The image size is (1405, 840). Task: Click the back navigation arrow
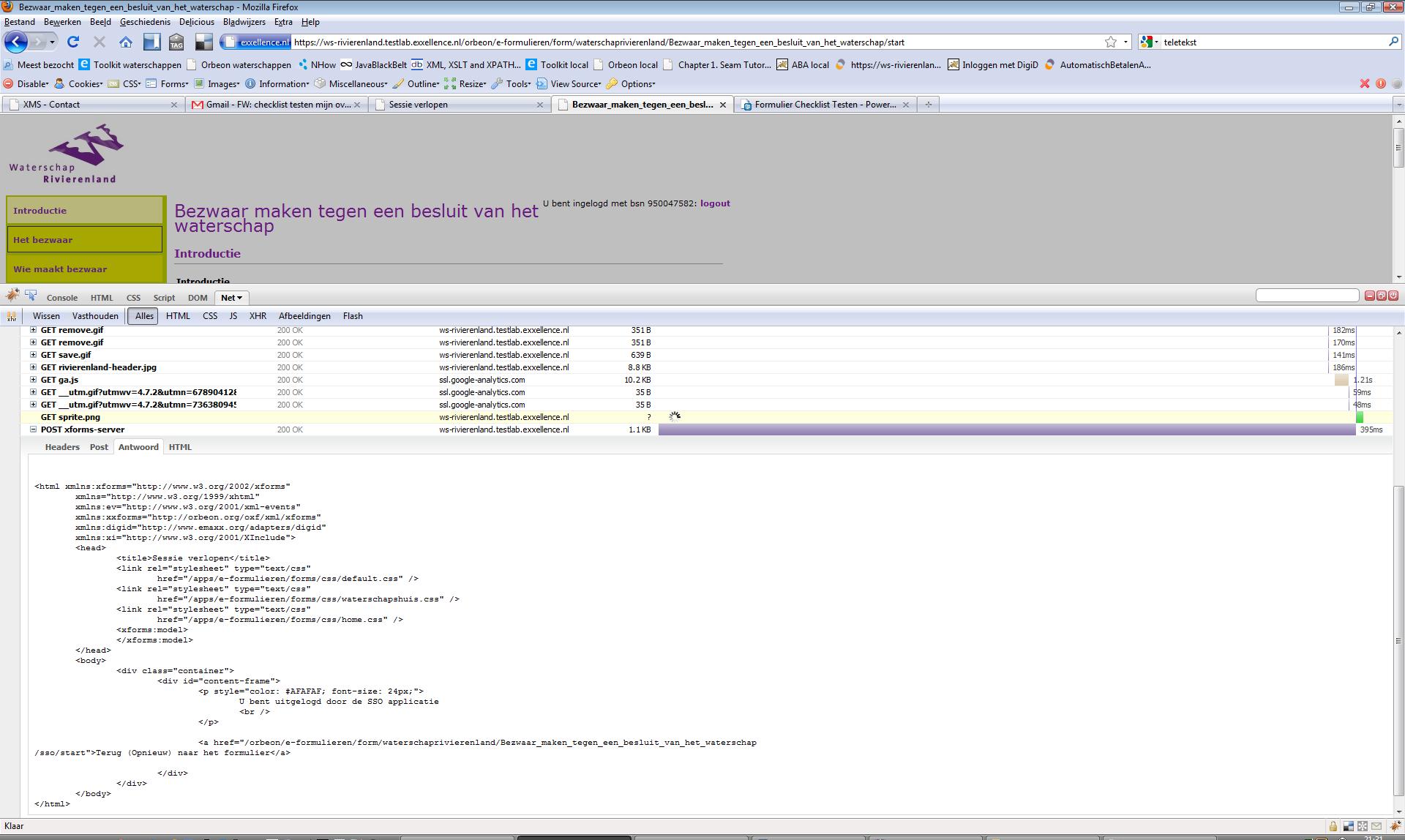pyautogui.click(x=16, y=42)
